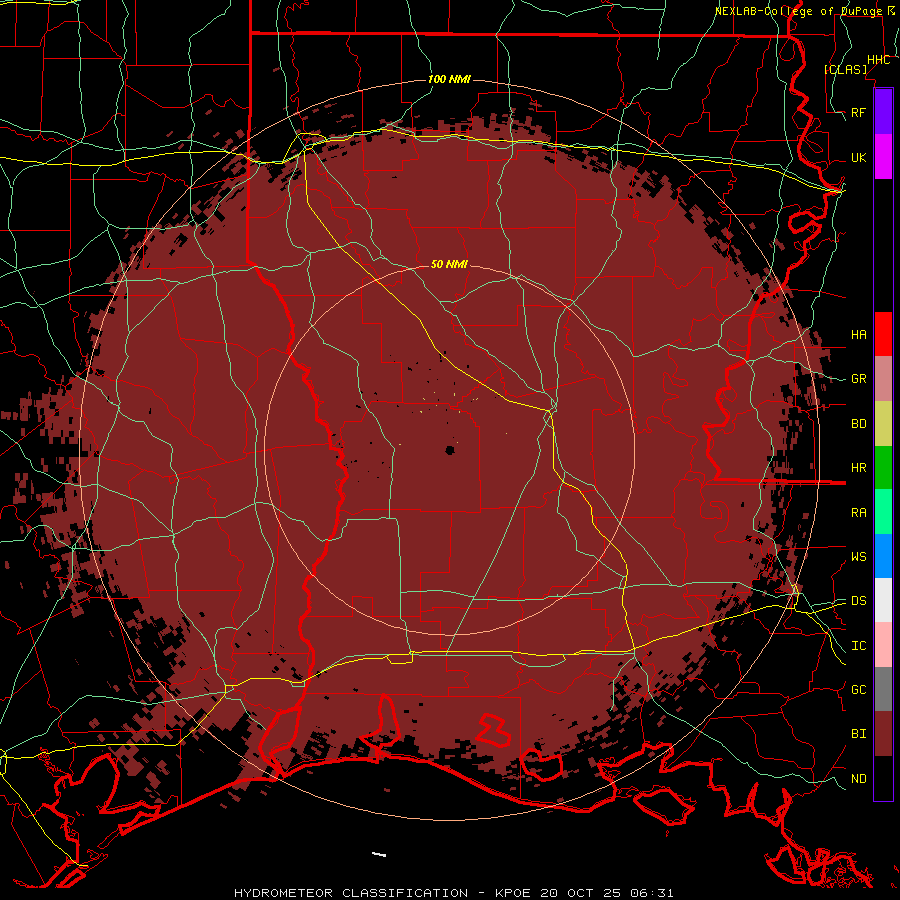Click the DS white legend color swatch
Viewport: 900px width, 900px height.
[x=883, y=600]
